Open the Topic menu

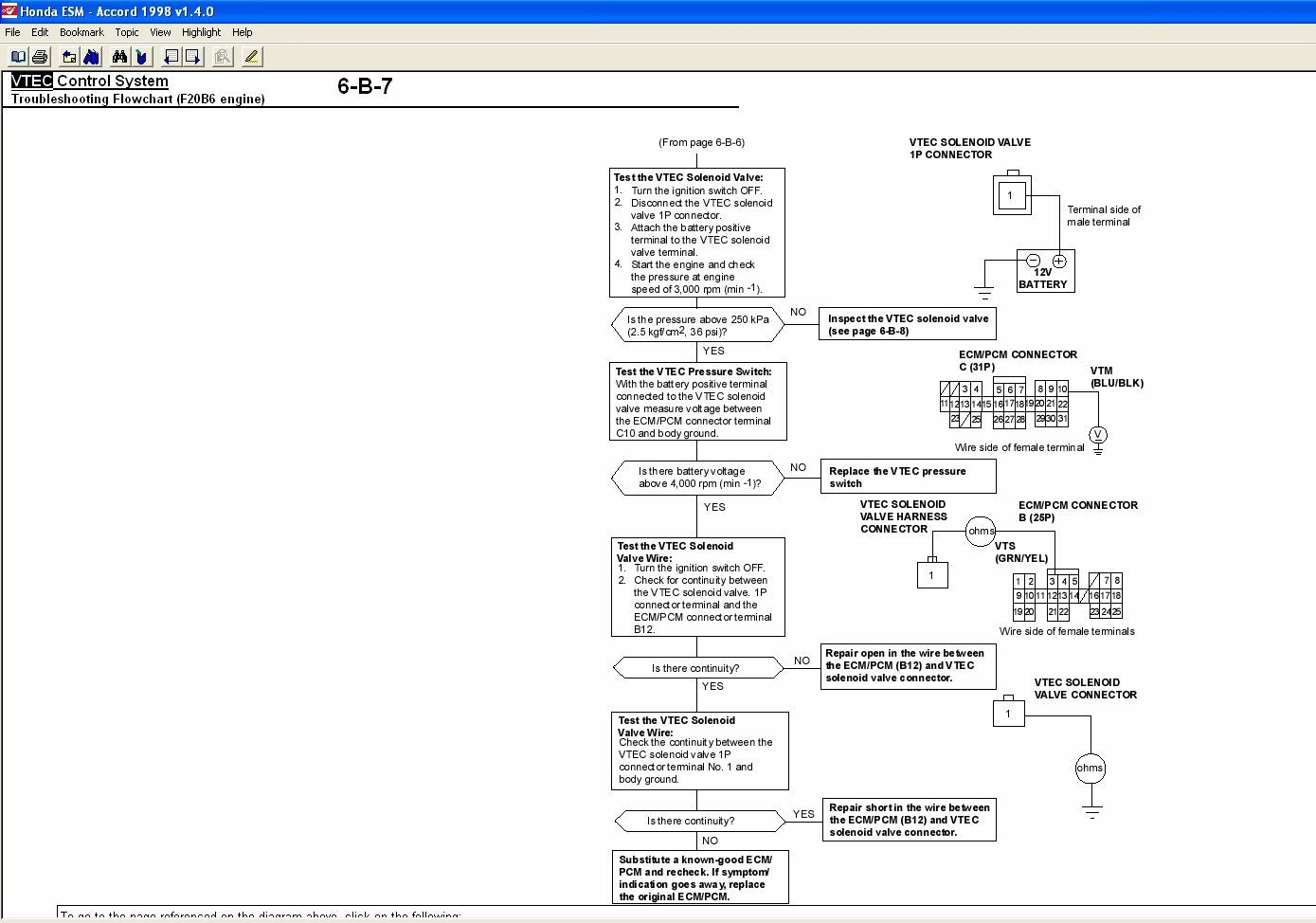(x=127, y=32)
